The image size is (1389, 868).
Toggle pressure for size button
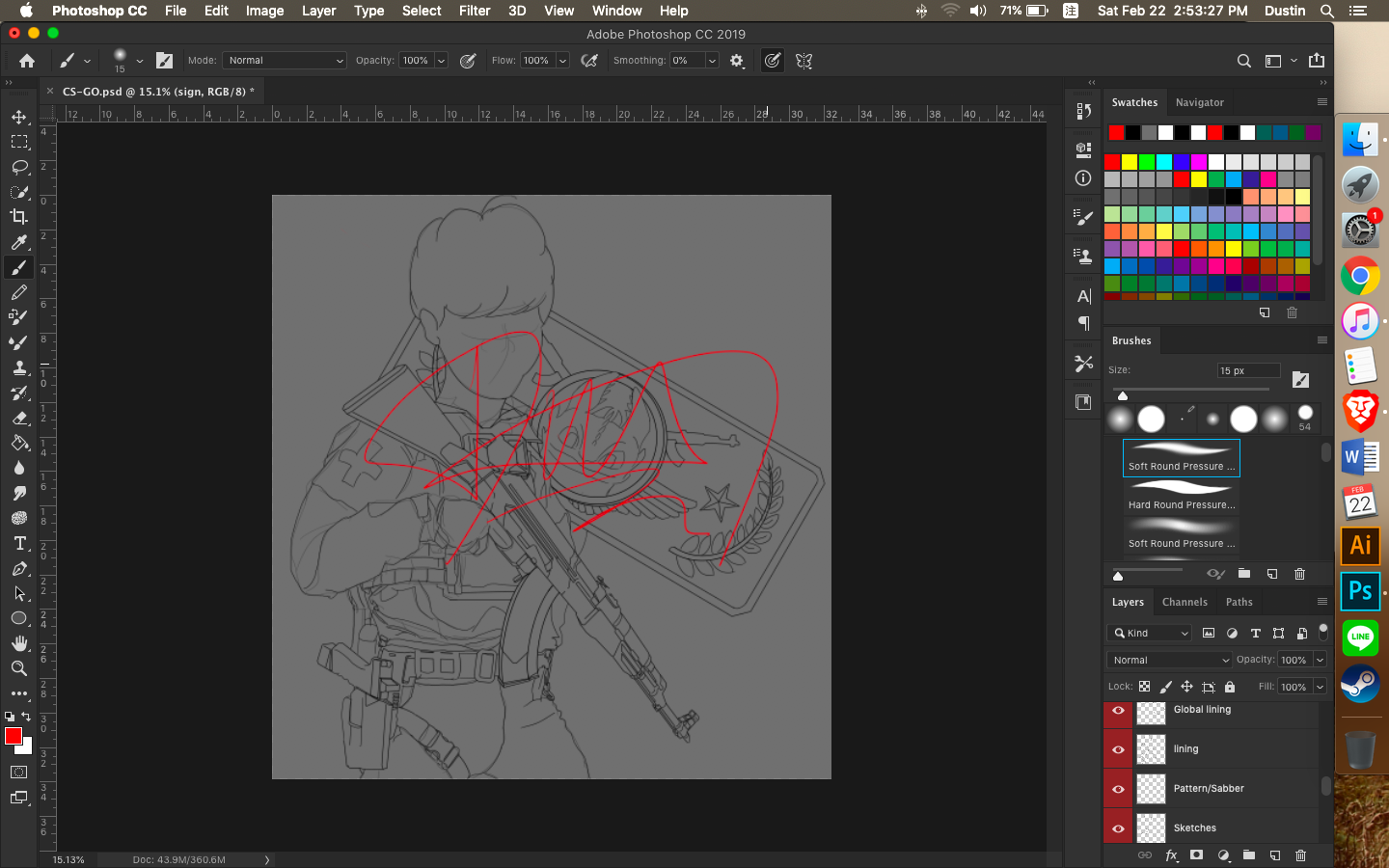pyautogui.click(x=773, y=61)
